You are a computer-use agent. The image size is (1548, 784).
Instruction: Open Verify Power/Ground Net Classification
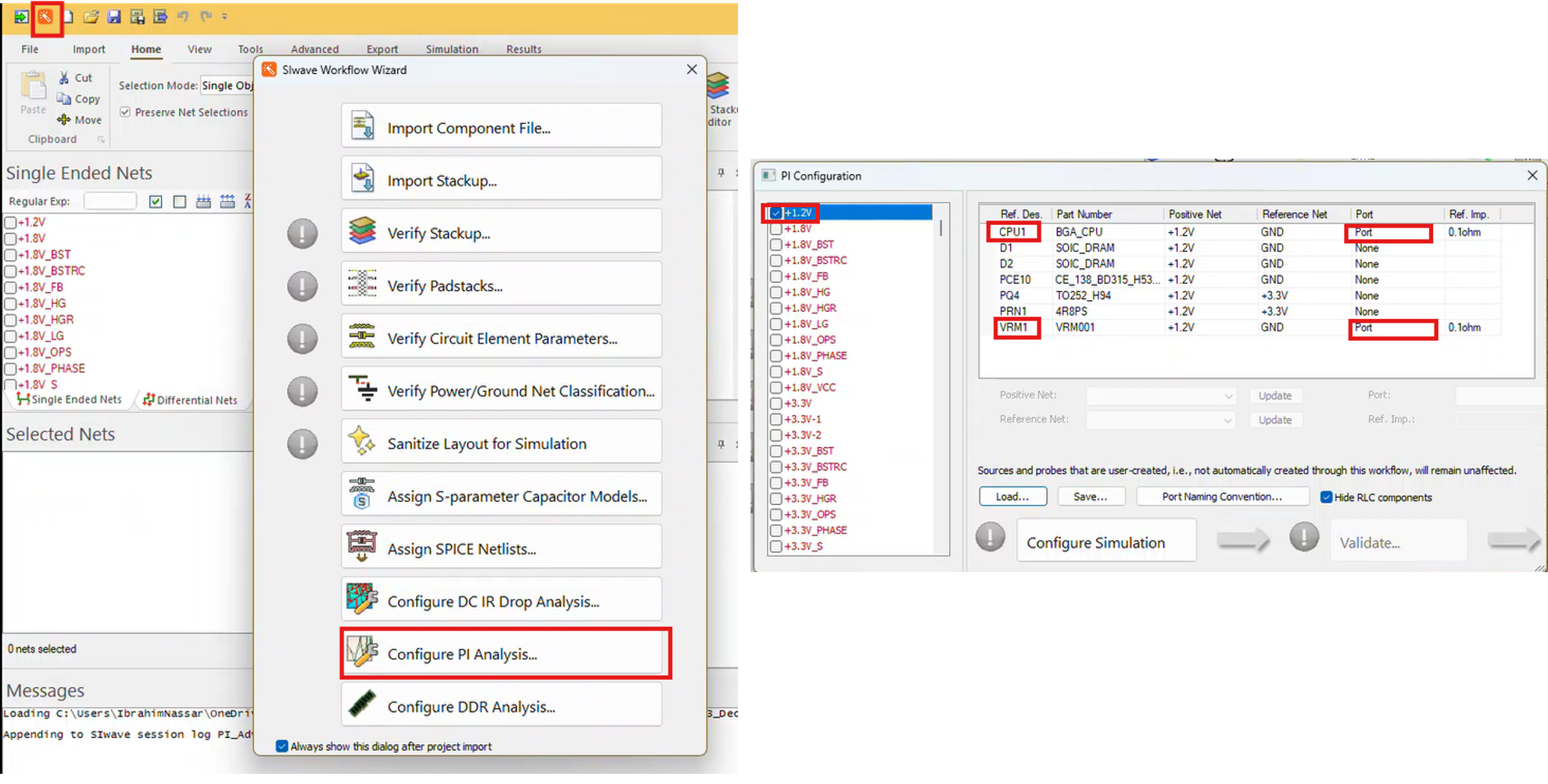(501, 389)
